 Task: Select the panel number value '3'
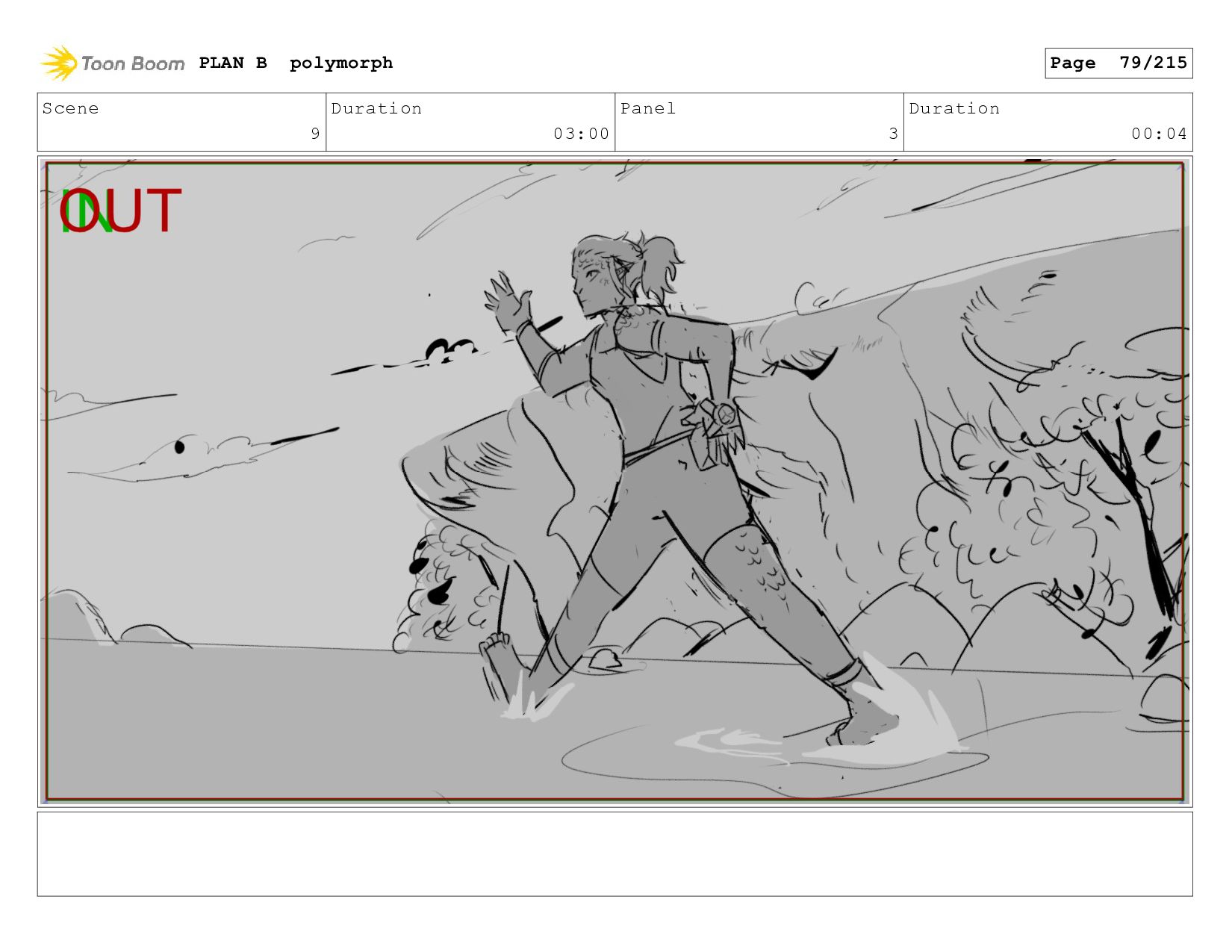(893, 134)
